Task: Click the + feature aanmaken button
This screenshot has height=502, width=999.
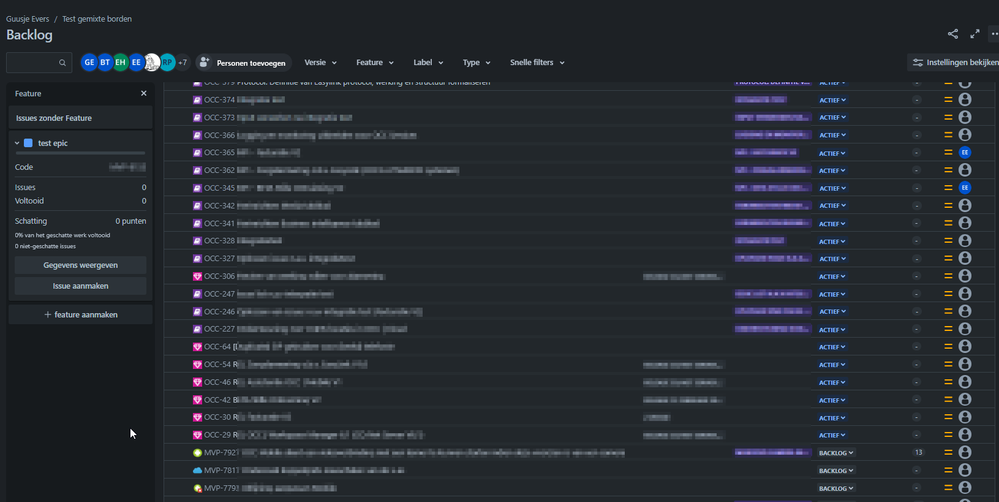Action: tap(80, 315)
